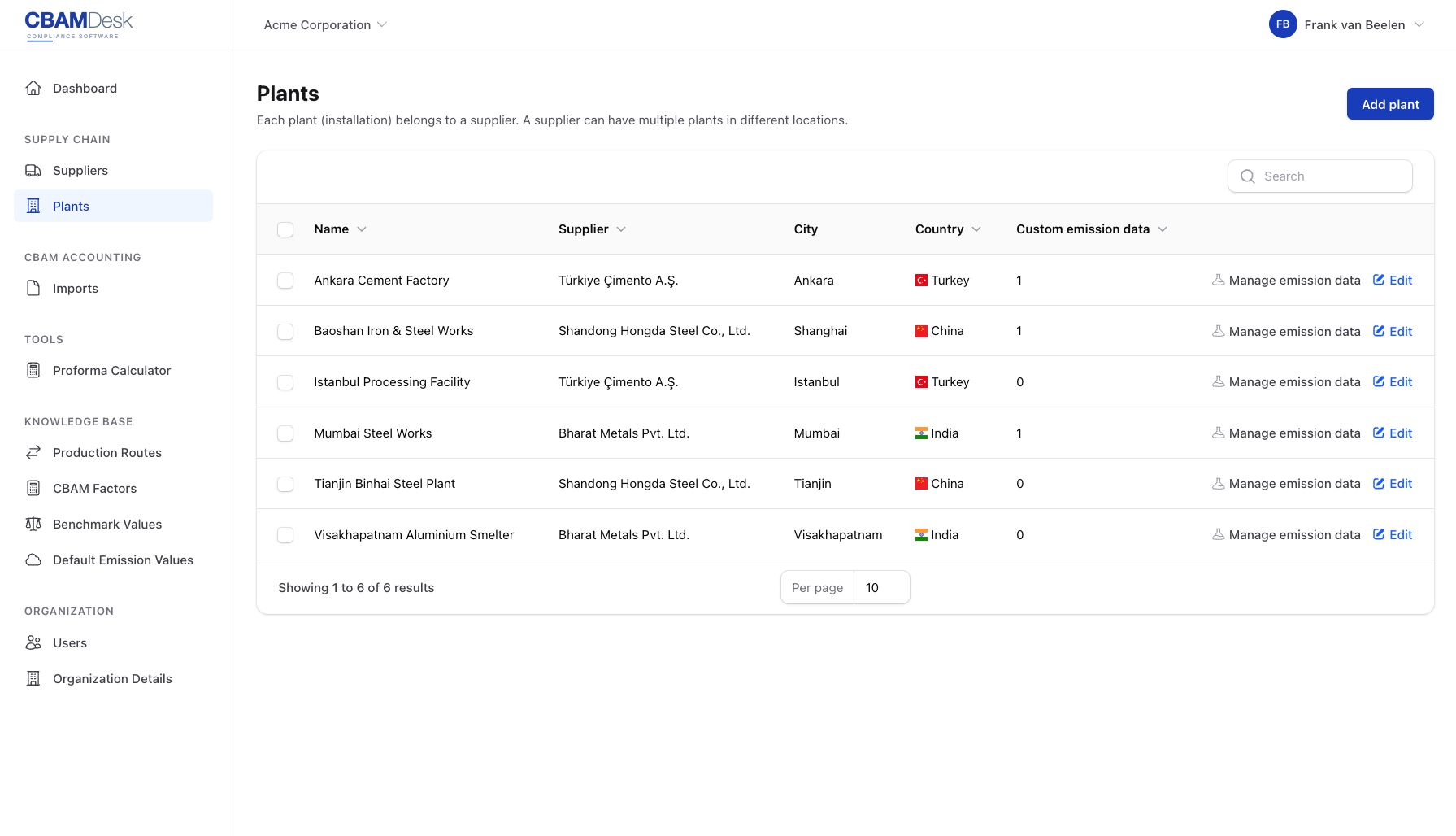Open the Acme Corporation organization switcher
This screenshot has height=836, width=1456.
pos(324,24)
